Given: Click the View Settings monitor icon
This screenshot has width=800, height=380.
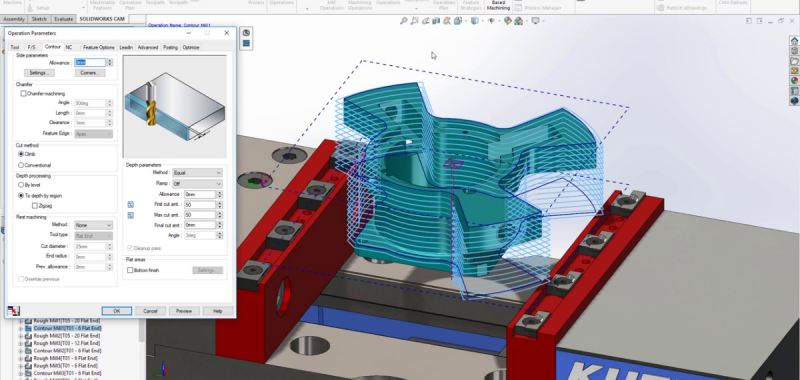Looking at the screenshot, I should tap(535, 21).
